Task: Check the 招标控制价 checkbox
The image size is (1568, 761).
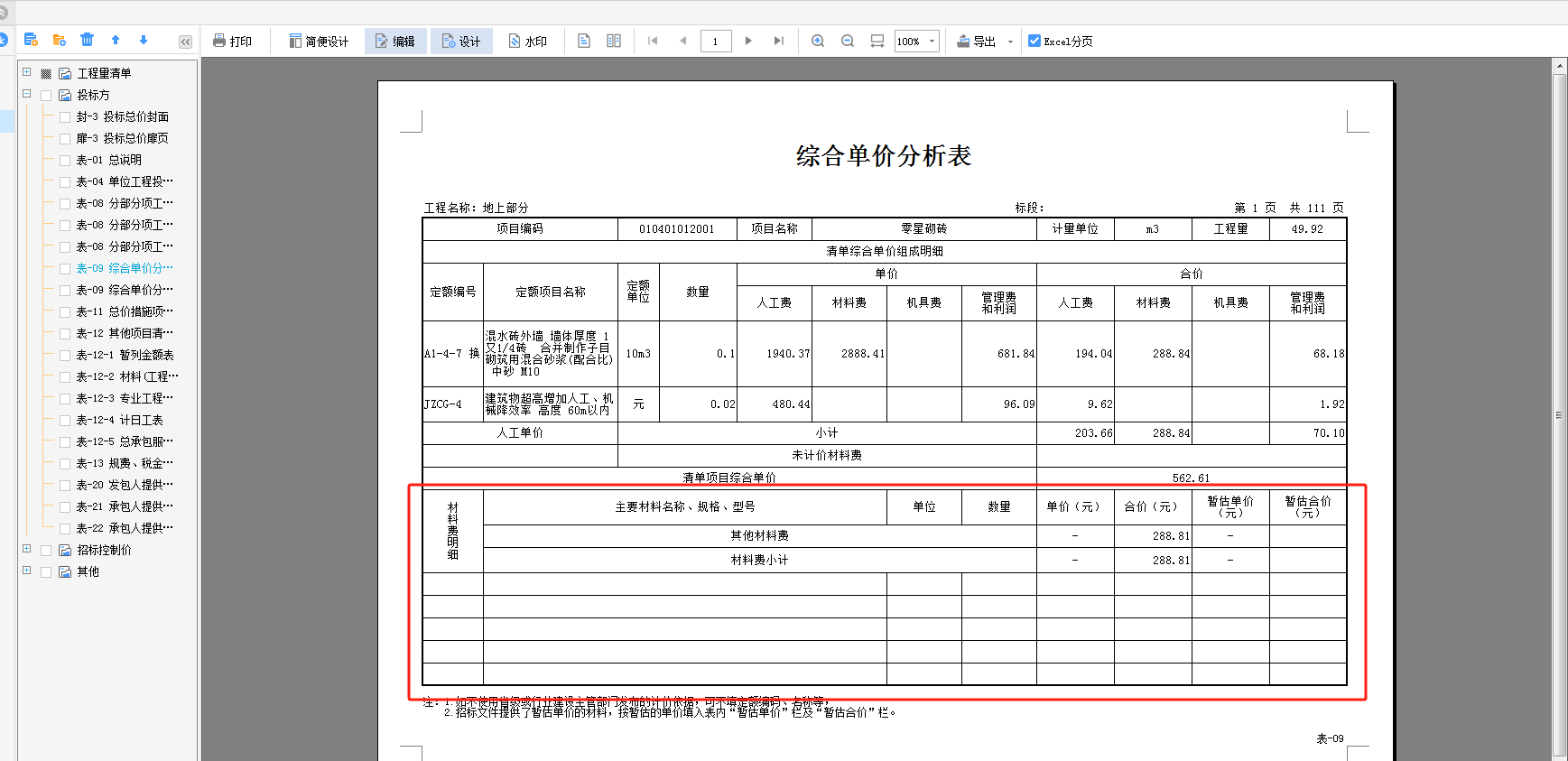Action: tap(46, 550)
